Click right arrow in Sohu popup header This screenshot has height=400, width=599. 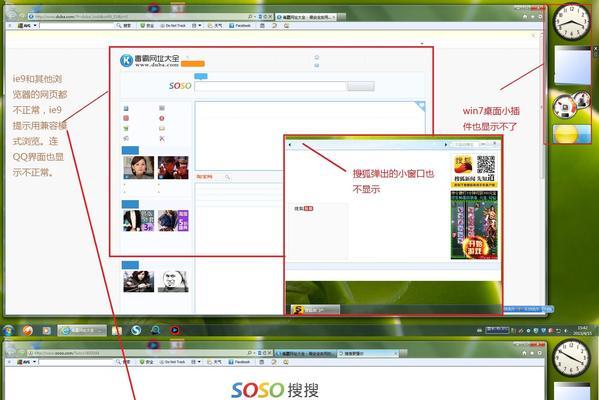point(445,145)
